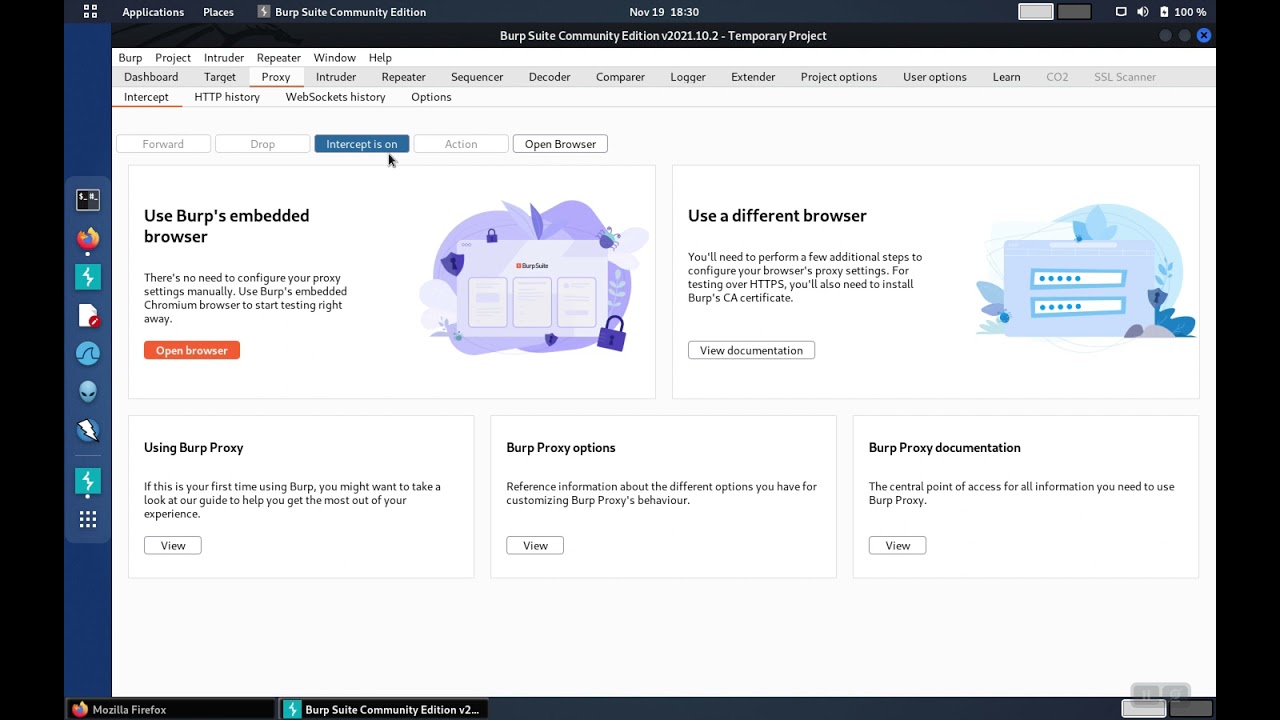1280x720 pixels.
Task: Click the battery indicator icon
Action: (x=1164, y=12)
